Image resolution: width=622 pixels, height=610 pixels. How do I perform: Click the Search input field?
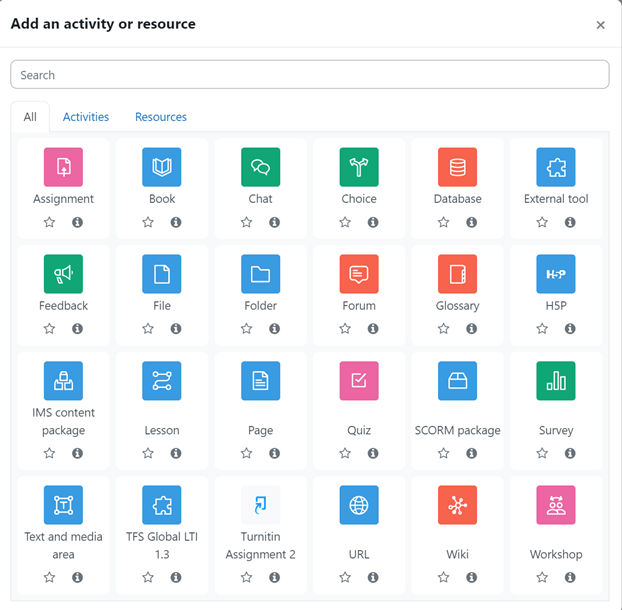(x=310, y=75)
